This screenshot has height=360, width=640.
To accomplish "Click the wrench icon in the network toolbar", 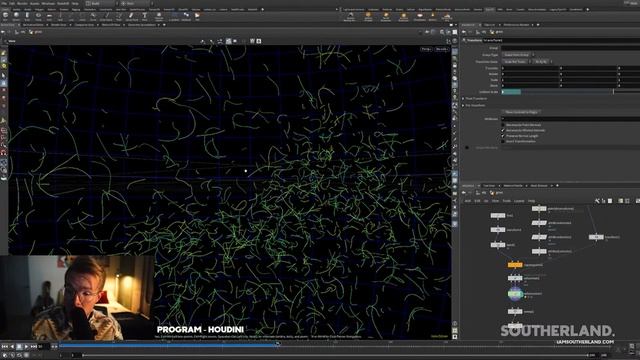I will (x=597, y=201).
